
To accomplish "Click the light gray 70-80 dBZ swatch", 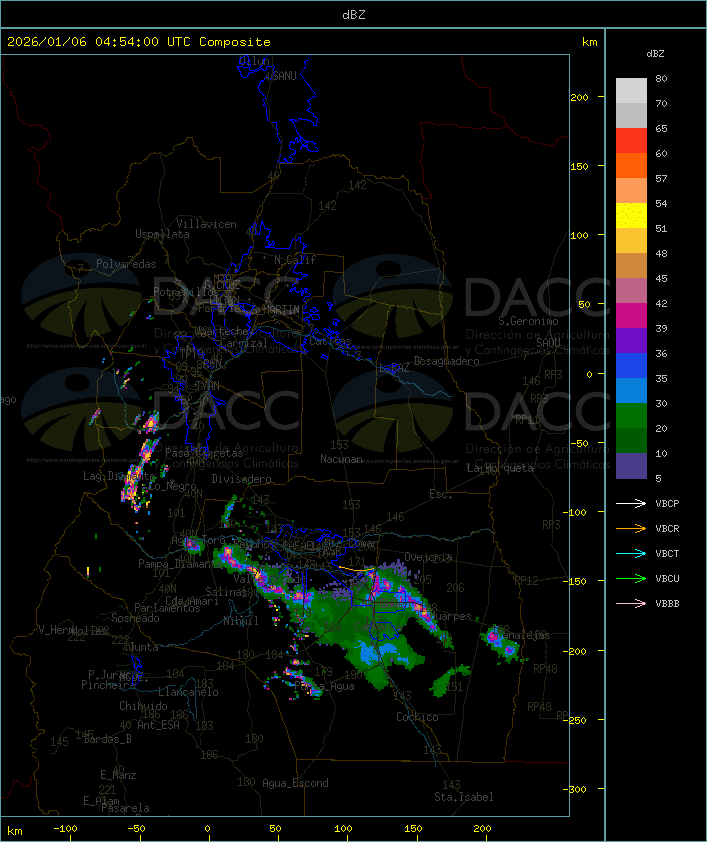I will (631, 91).
